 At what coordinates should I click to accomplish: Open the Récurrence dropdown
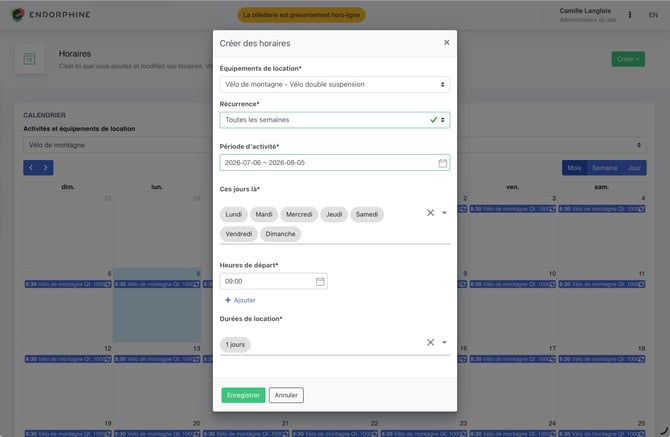335,120
